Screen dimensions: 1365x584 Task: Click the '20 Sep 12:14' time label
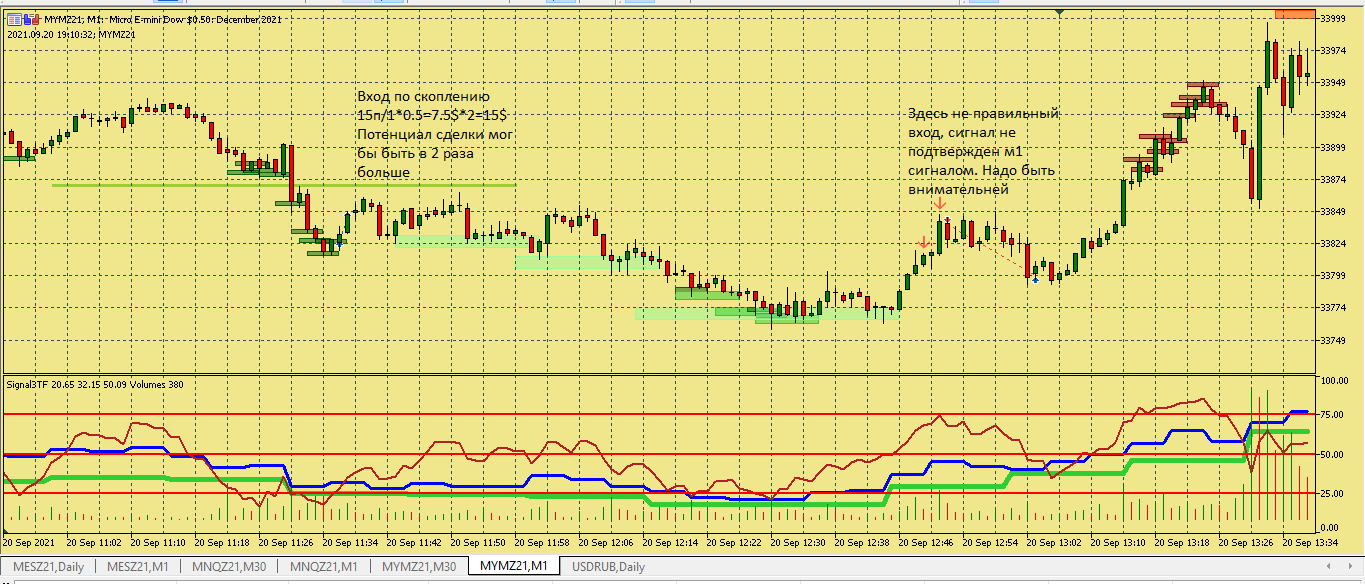(669, 543)
